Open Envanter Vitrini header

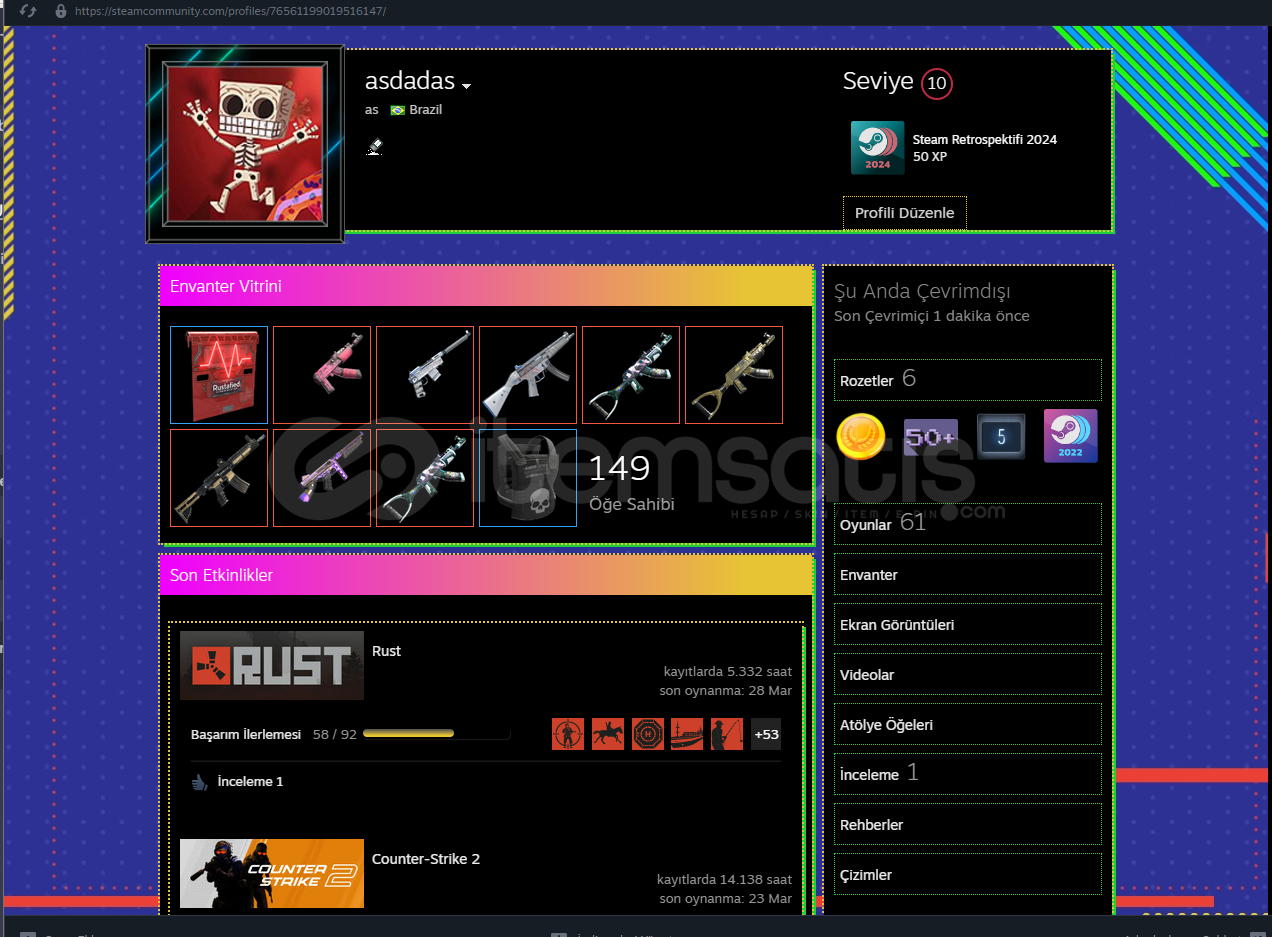click(x=486, y=286)
